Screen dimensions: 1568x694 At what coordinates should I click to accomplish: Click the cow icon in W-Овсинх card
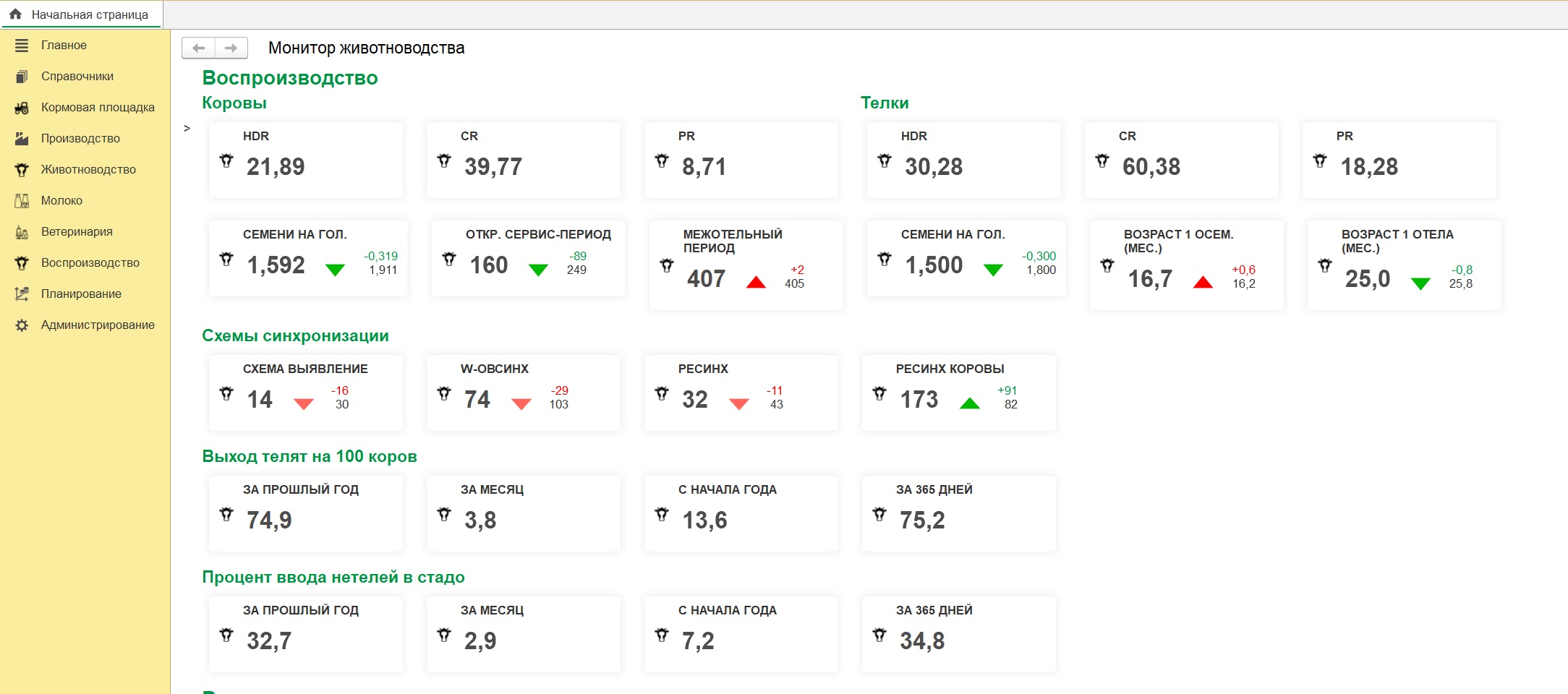click(x=444, y=394)
